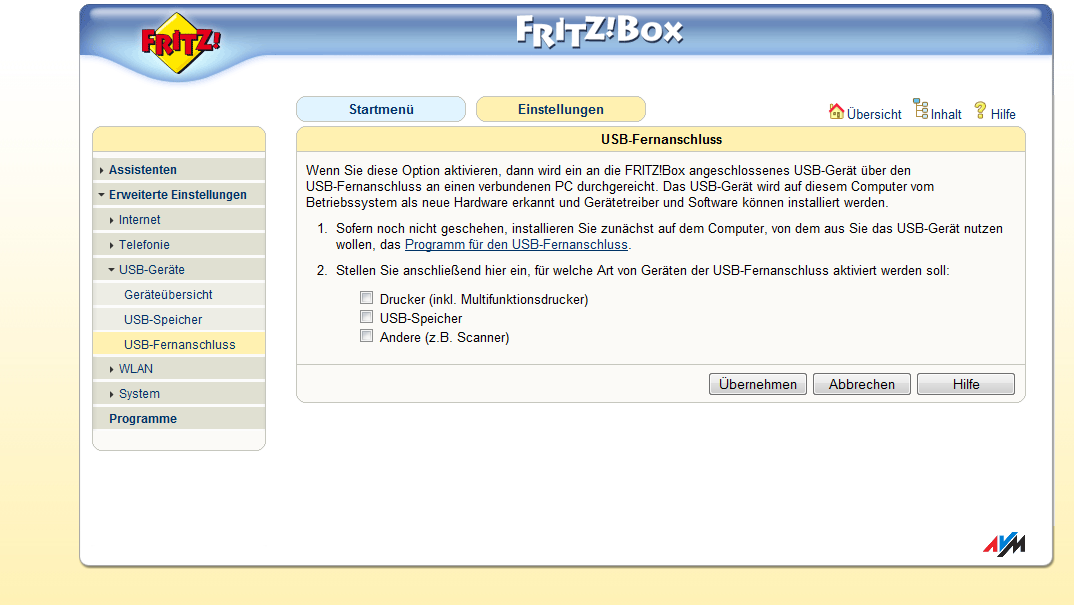Screen dimensions: 1074x605
Task: Open the Hilfe link at top right
Action: click(x=1003, y=114)
